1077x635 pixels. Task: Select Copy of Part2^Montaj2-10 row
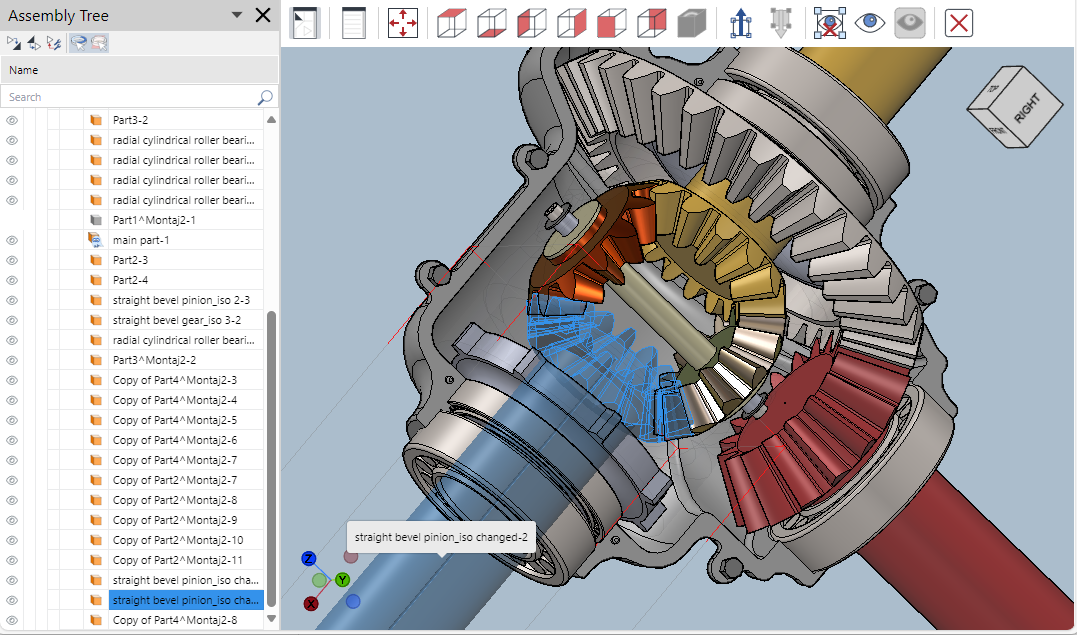(x=186, y=539)
